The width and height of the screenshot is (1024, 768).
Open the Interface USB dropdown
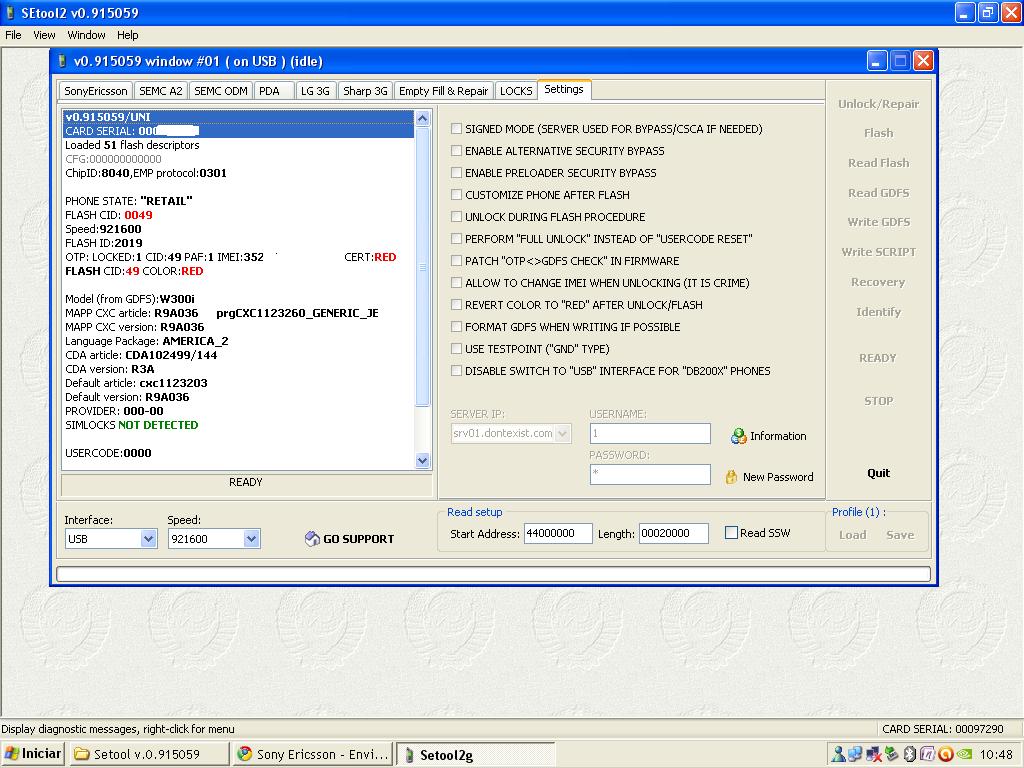tap(149, 539)
